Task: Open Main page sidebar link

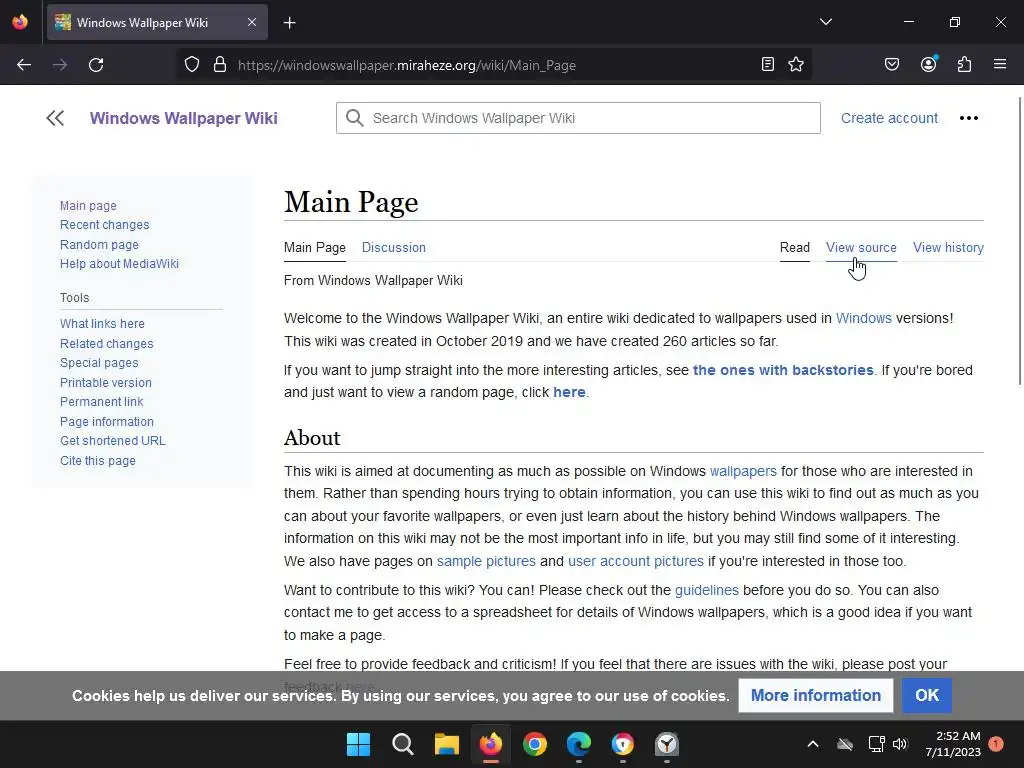Action: coord(88,206)
